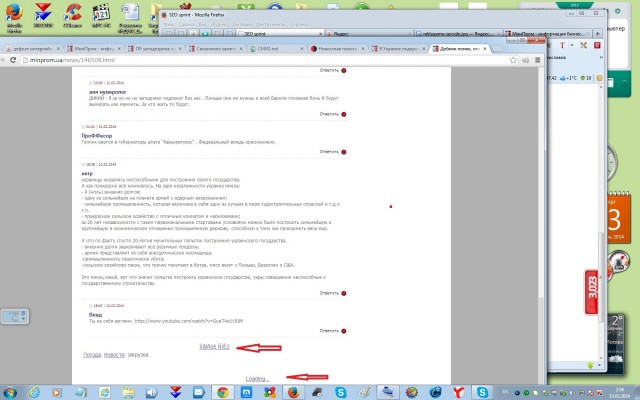The height and width of the screenshot is (400, 640).
Task: Click Ответить under the нетр comment
Action: pyautogui.click(x=329, y=292)
